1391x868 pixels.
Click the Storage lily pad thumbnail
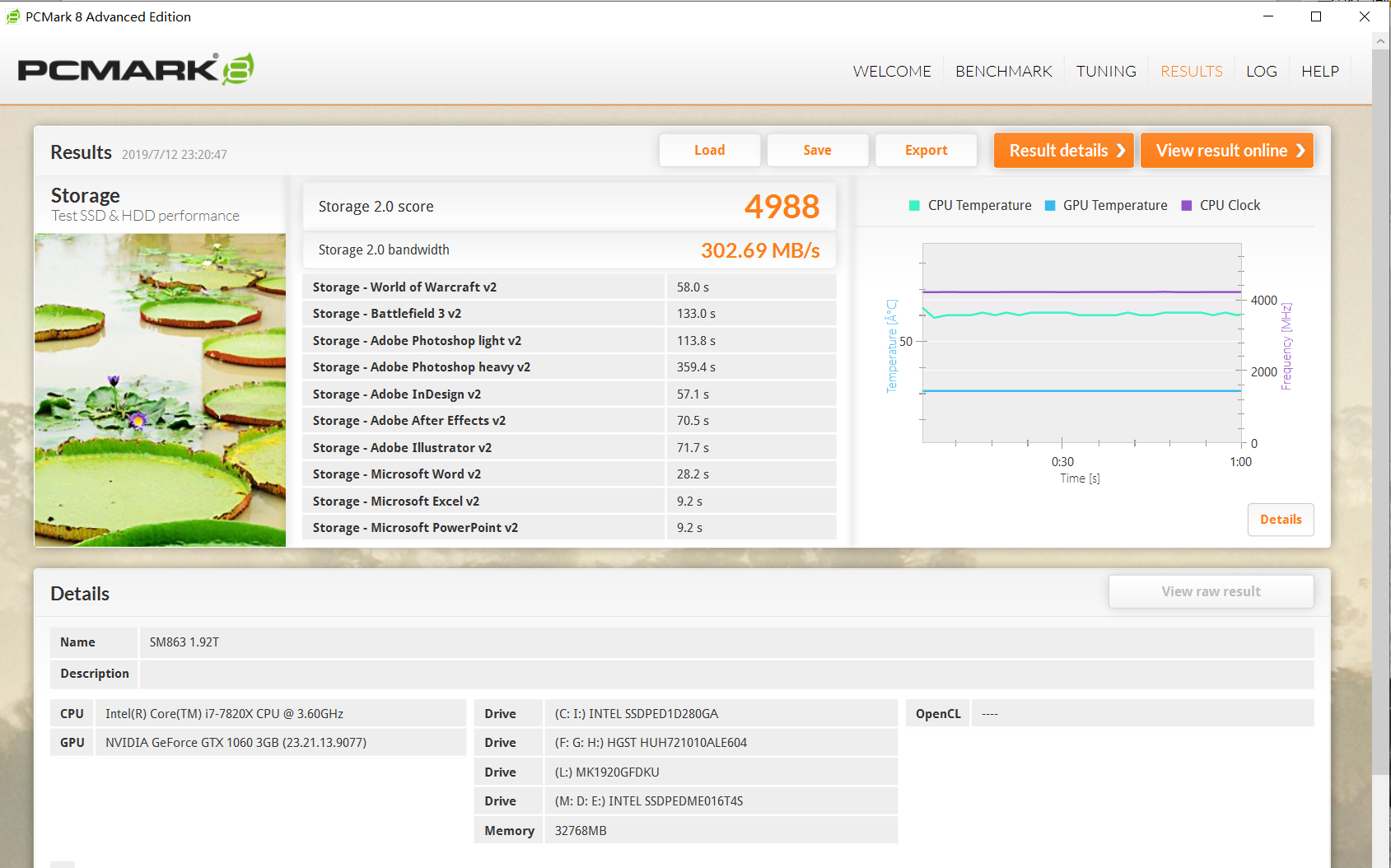pos(160,390)
